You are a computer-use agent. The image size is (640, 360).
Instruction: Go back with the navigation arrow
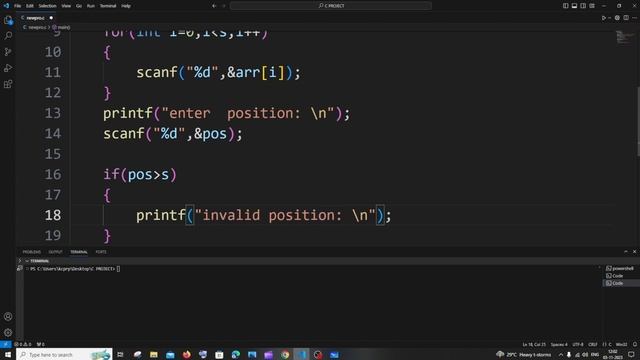coord(214,6)
